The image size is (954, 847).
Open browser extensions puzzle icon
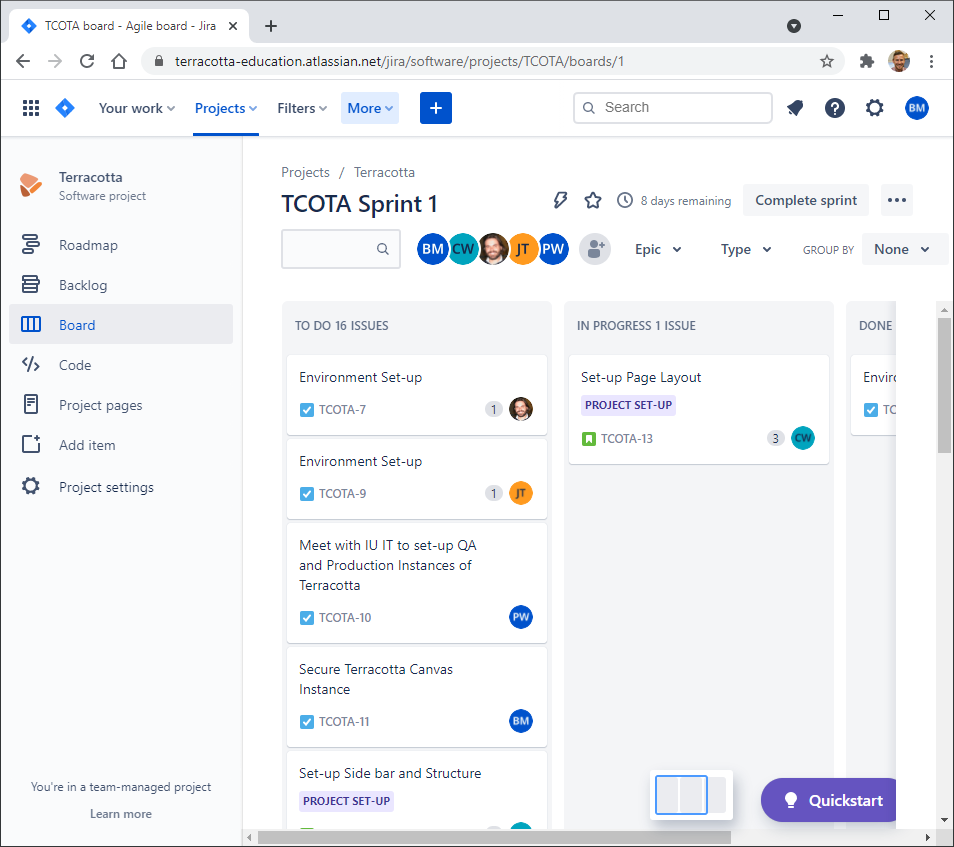click(x=866, y=61)
